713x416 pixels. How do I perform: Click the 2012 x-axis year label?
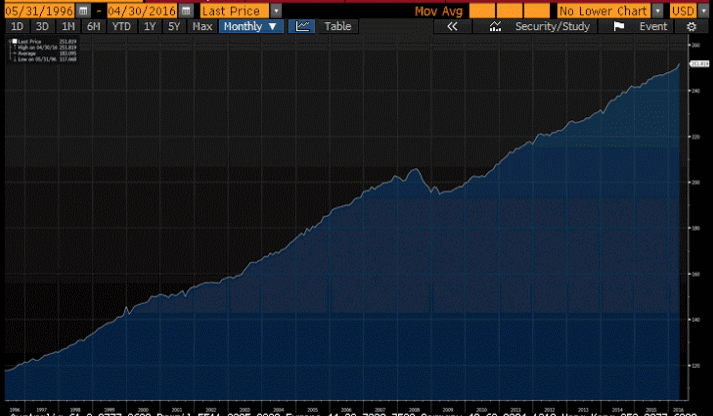(x=549, y=410)
